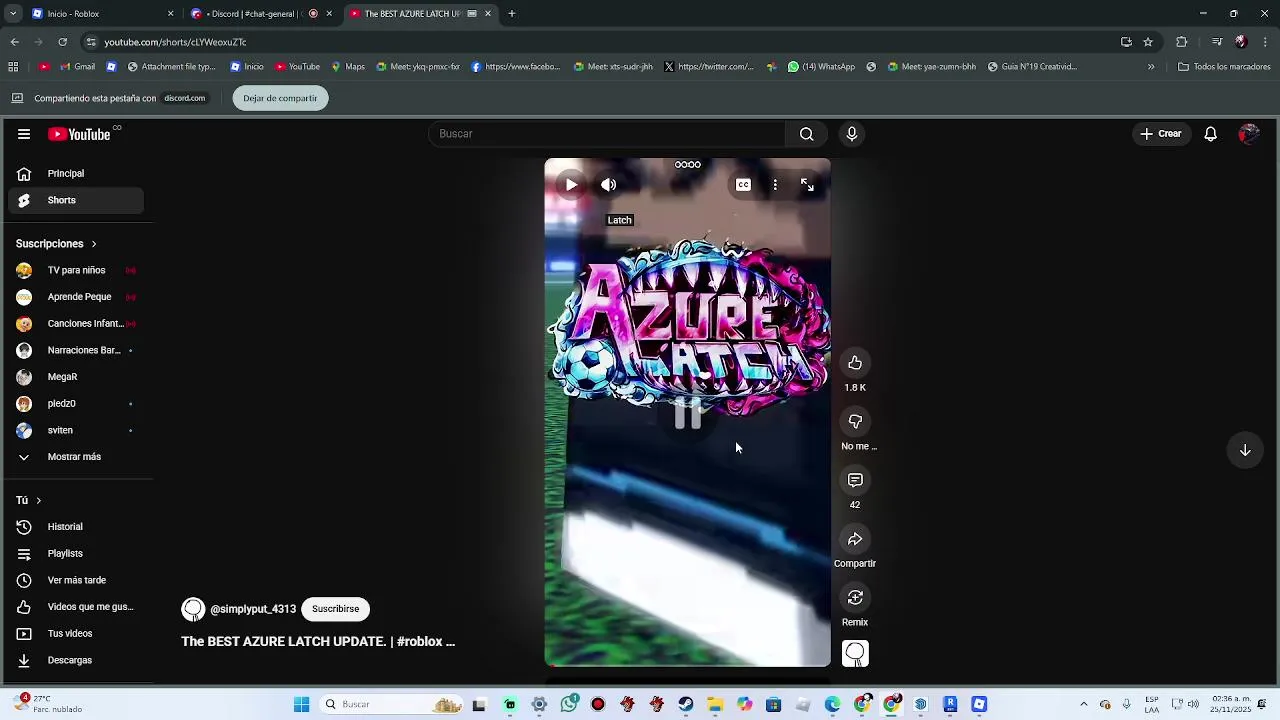The image size is (1280, 720).
Task: Reload the page
Action: click(62, 42)
